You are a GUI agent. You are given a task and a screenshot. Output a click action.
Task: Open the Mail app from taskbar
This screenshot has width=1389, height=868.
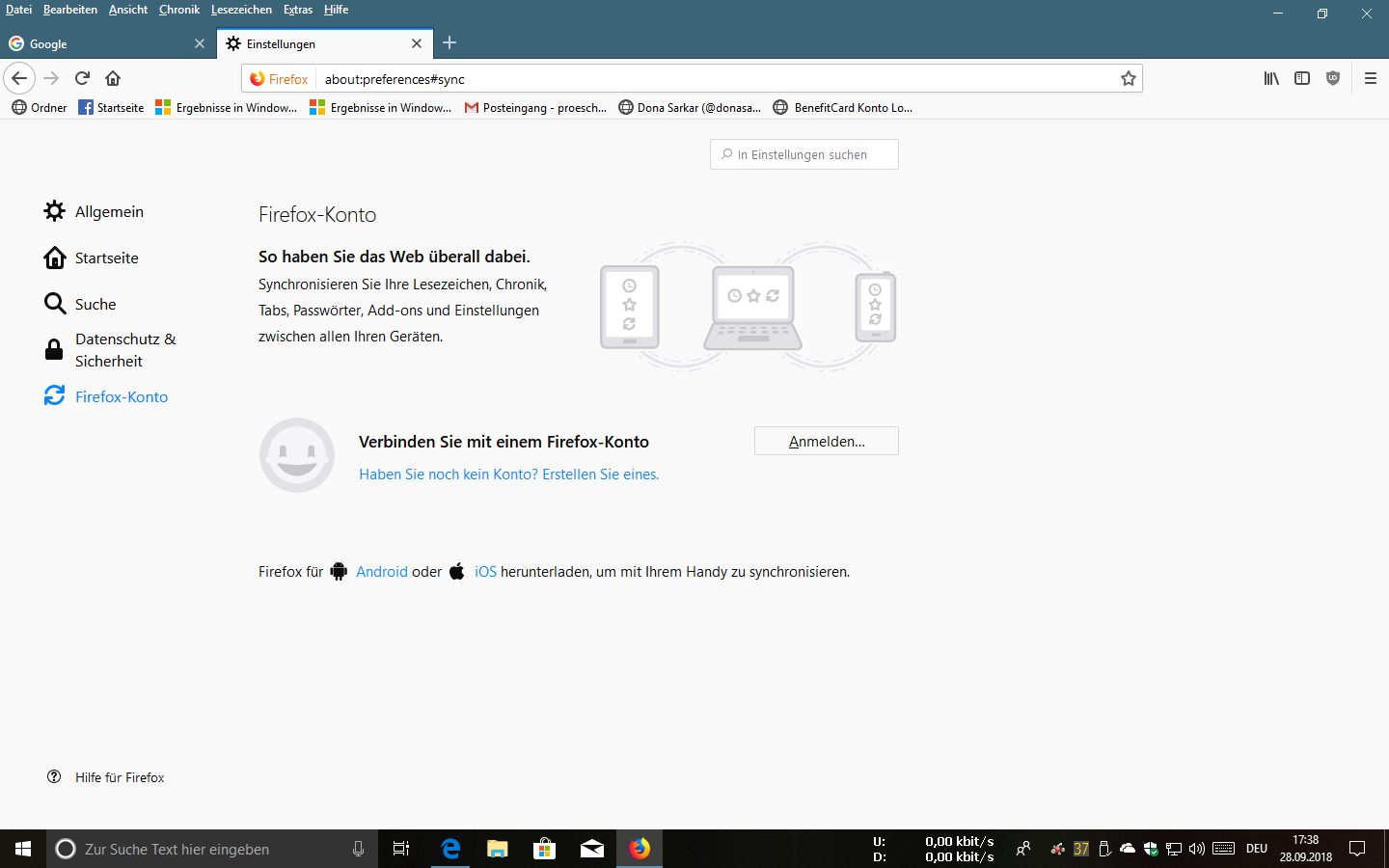(591, 849)
